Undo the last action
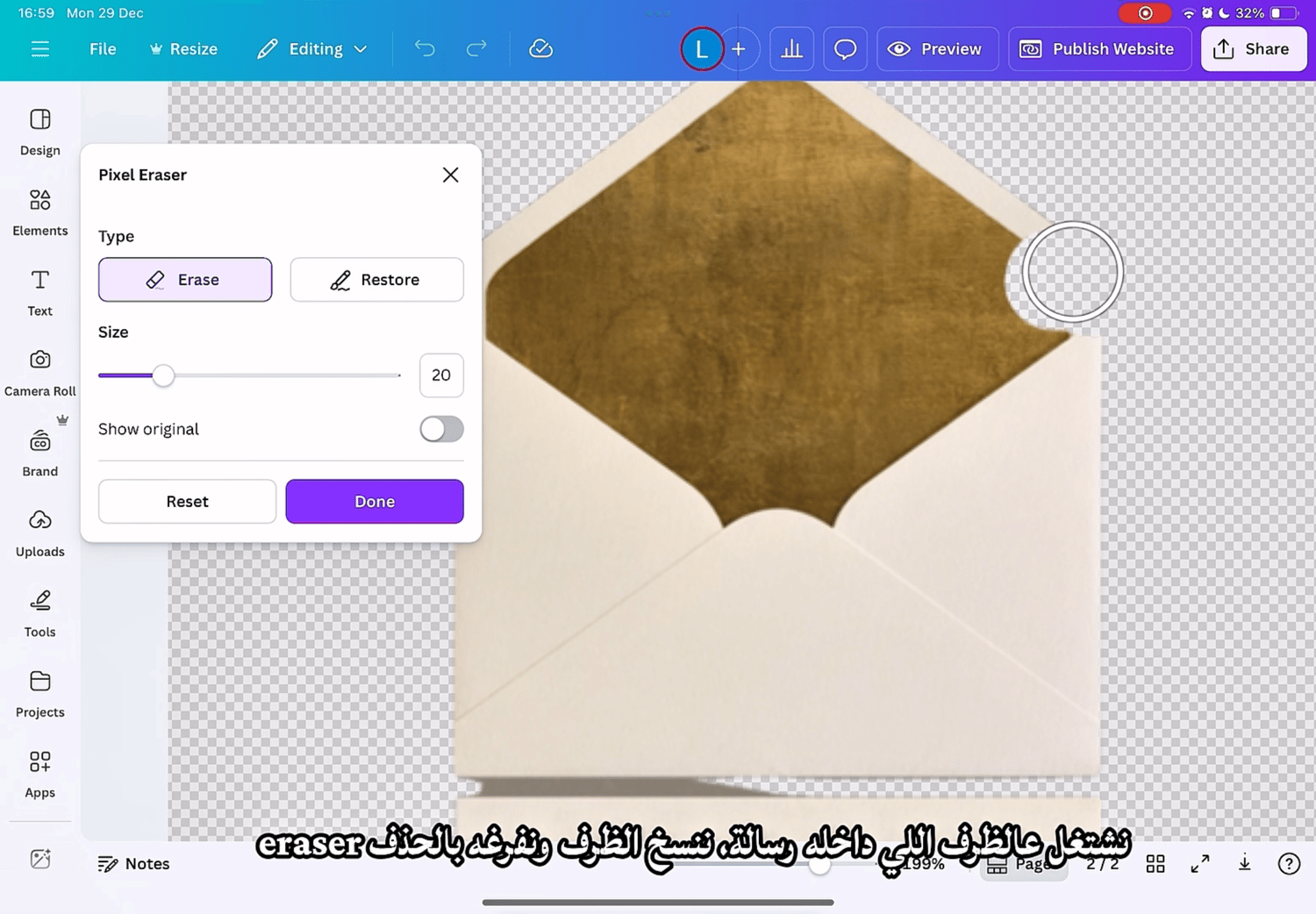This screenshot has width=1316, height=914. click(425, 48)
